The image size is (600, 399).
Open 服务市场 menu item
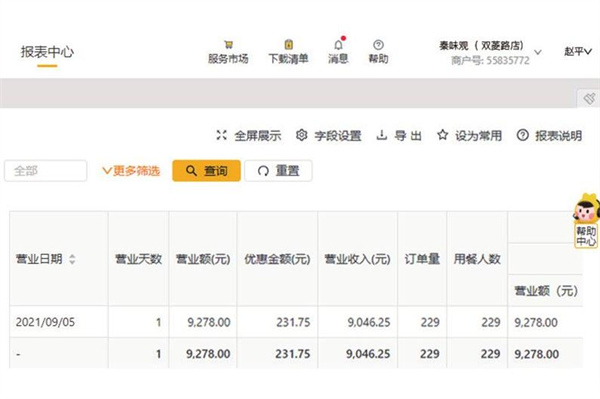click(x=228, y=52)
